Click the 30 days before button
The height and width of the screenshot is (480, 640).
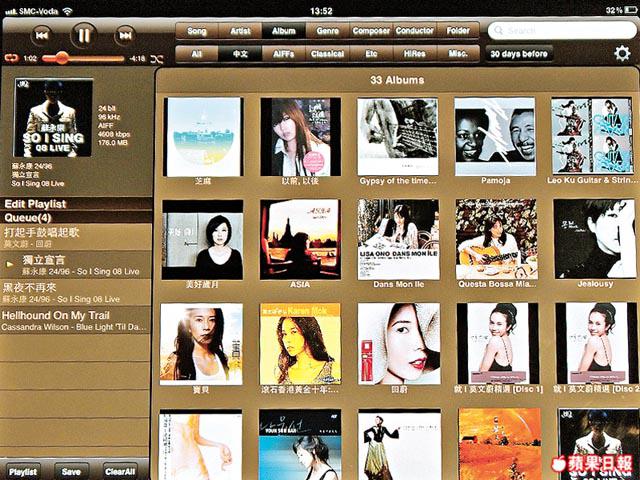[519, 53]
